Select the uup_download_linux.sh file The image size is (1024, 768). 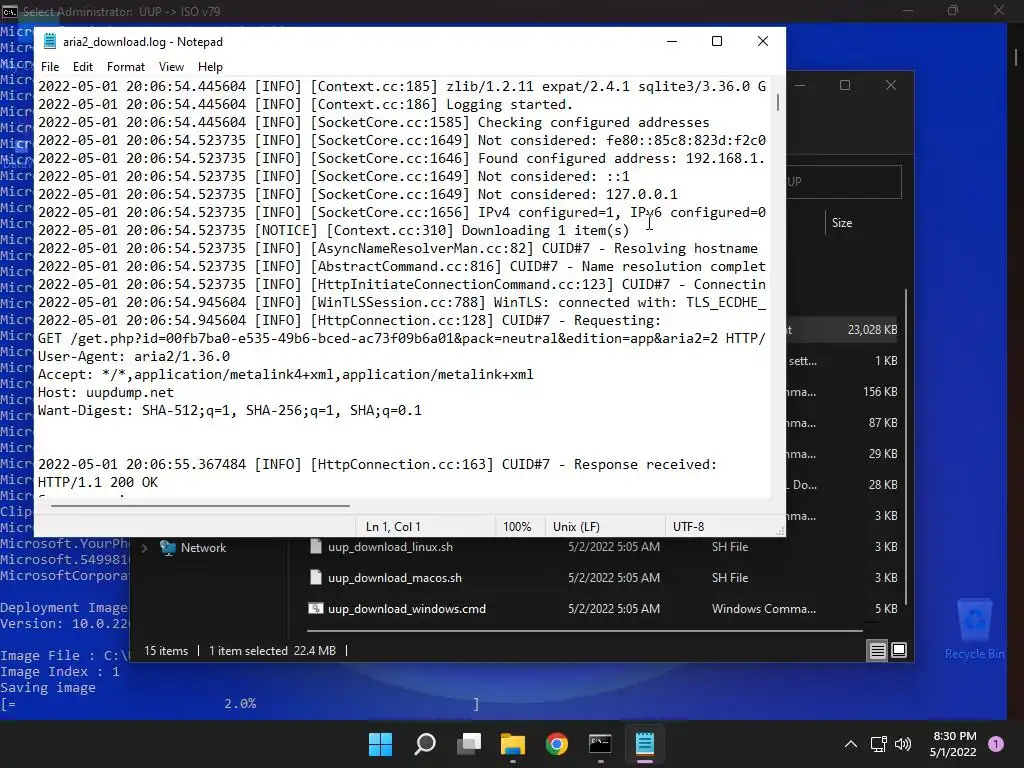tap(390, 547)
